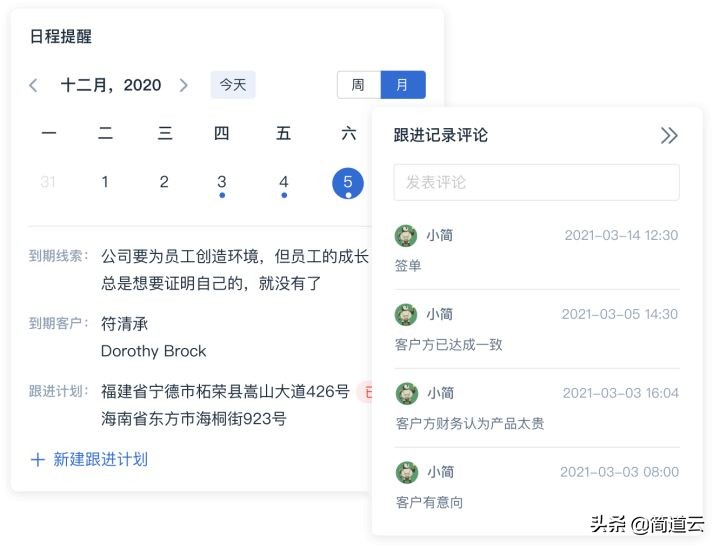Select the comment 签单
The width and height of the screenshot is (720, 549).
(408, 266)
